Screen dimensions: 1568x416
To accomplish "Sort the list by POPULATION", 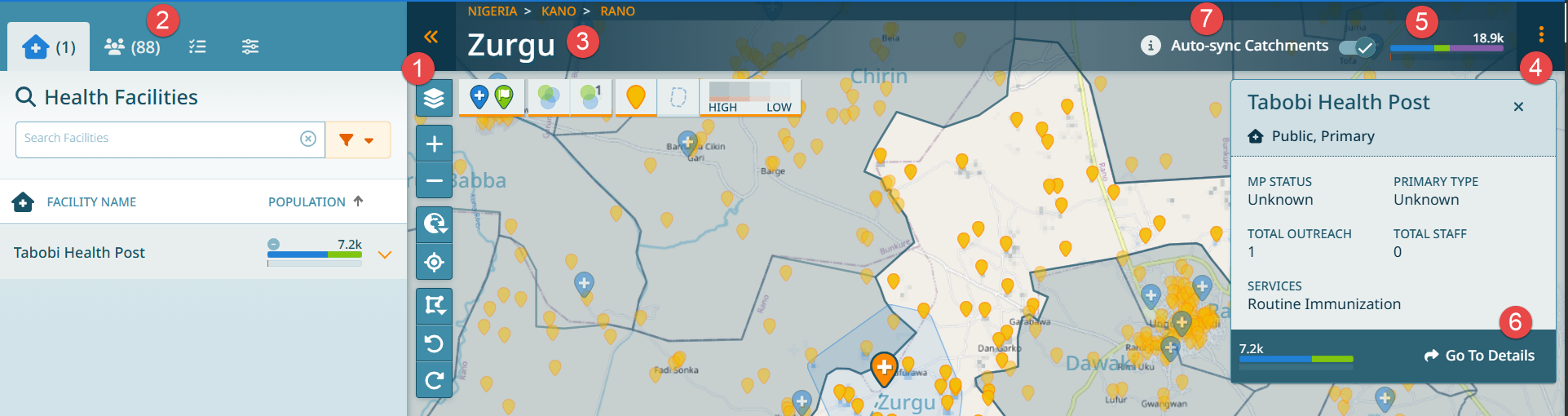I will point(316,201).
